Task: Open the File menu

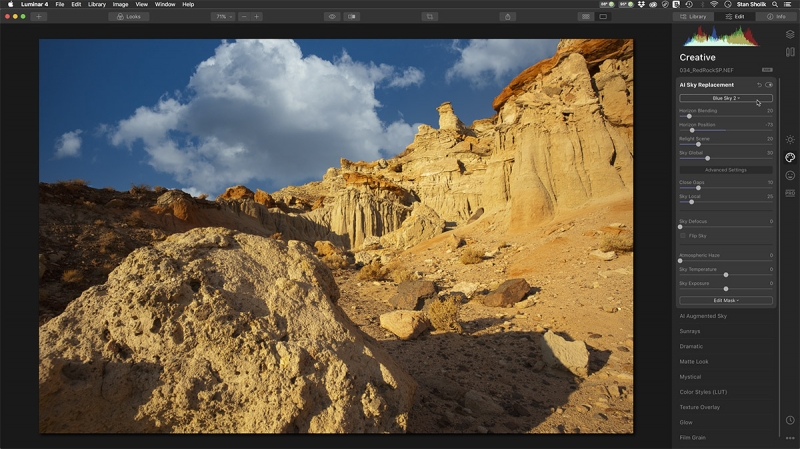Action: (x=60, y=4)
